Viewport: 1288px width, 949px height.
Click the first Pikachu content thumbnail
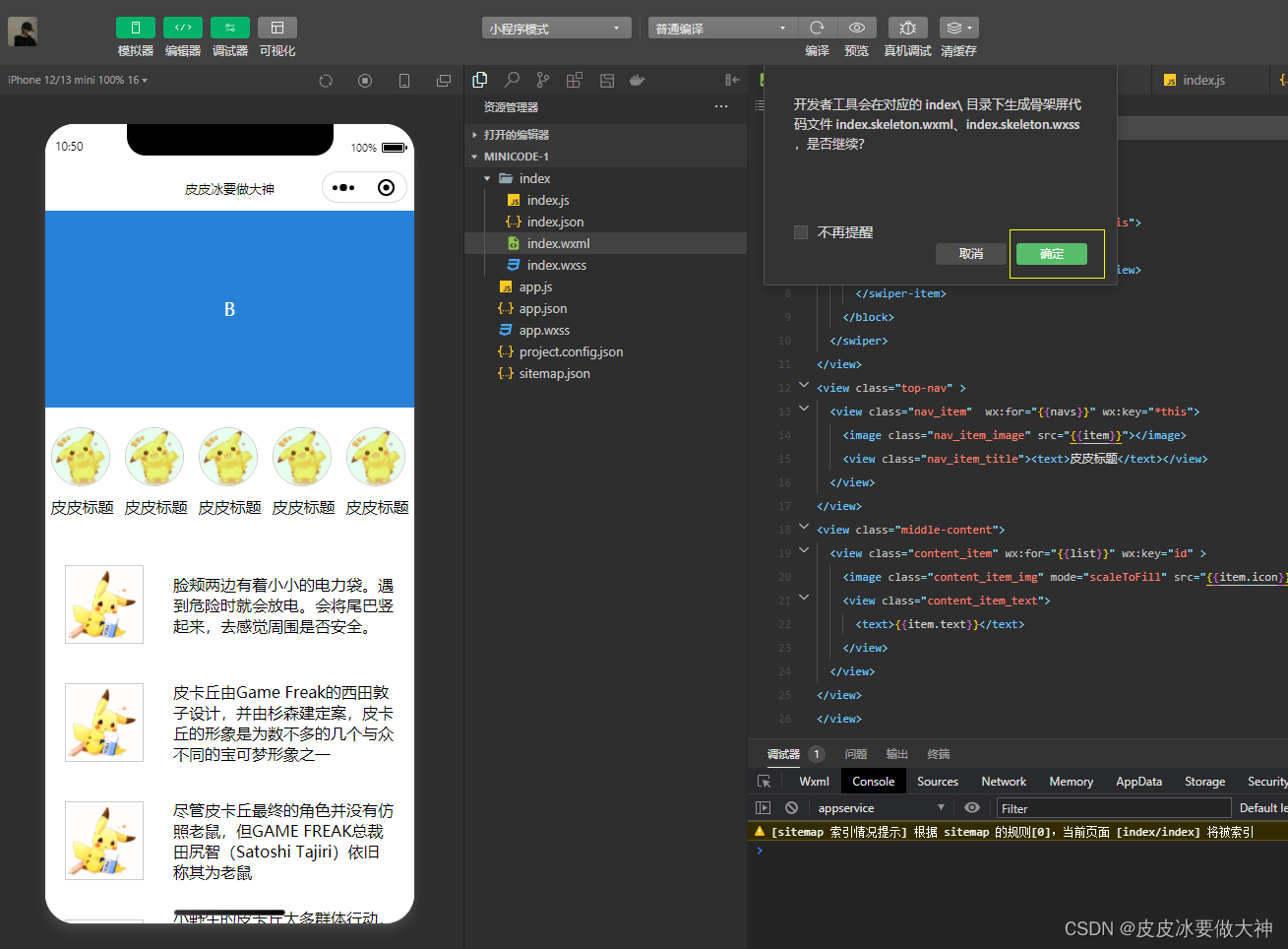(104, 604)
